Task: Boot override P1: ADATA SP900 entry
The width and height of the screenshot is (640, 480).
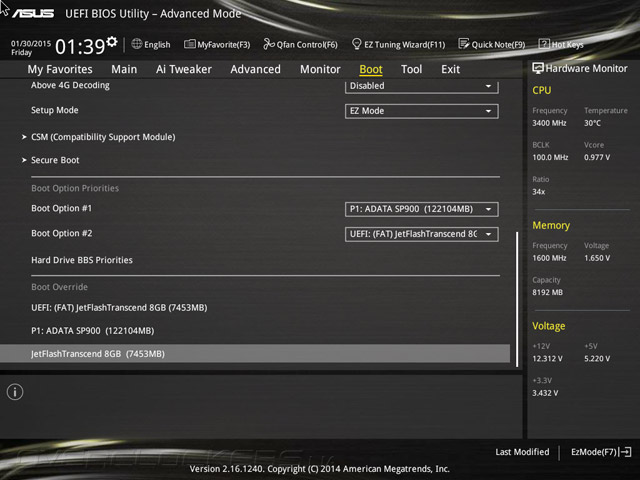Action: point(93,331)
